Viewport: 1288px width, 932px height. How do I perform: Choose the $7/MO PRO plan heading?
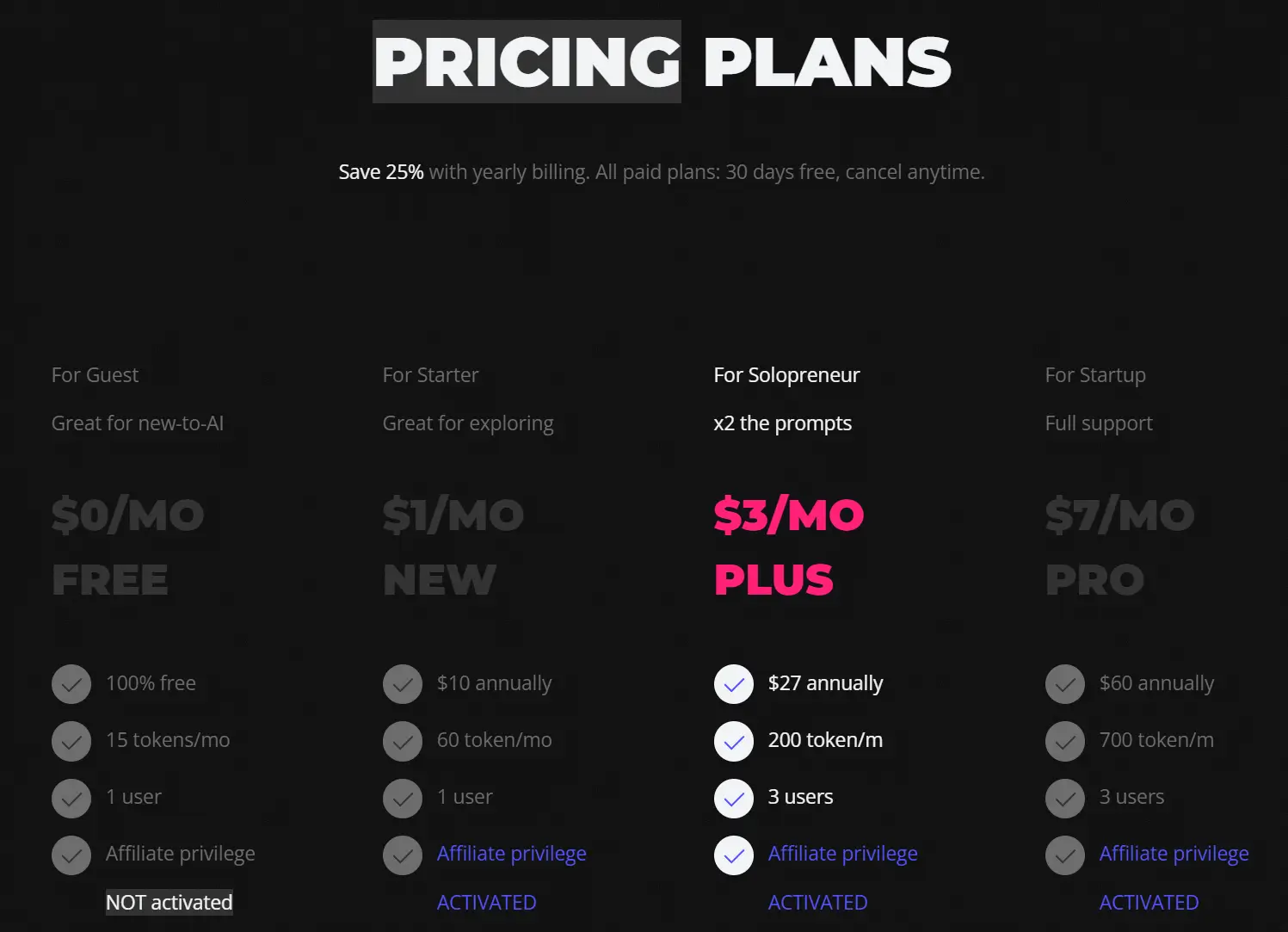point(1119,546)
